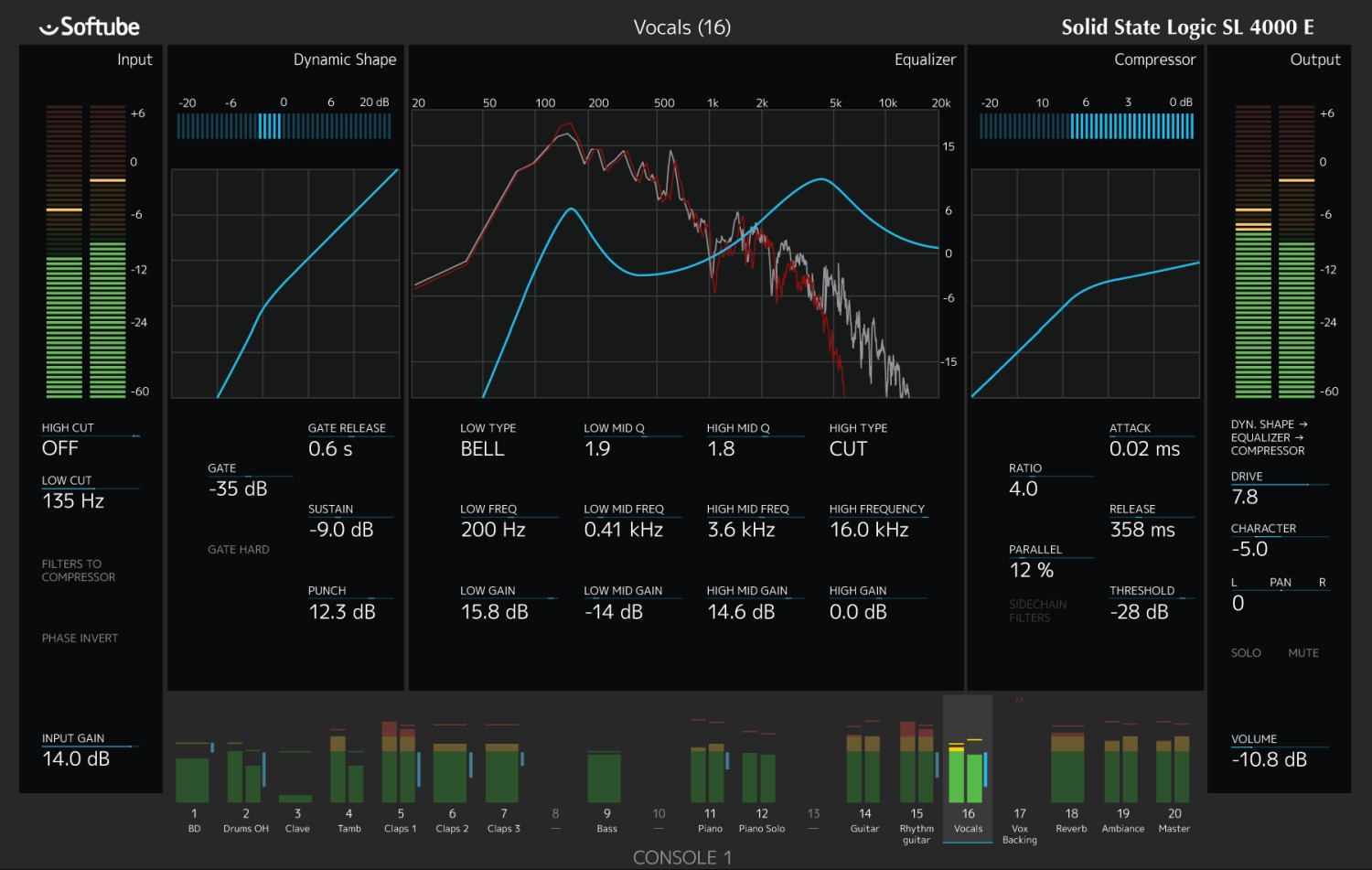
Task: Adjust Input Gain 14.0 dB value
Action: [76, 759]
